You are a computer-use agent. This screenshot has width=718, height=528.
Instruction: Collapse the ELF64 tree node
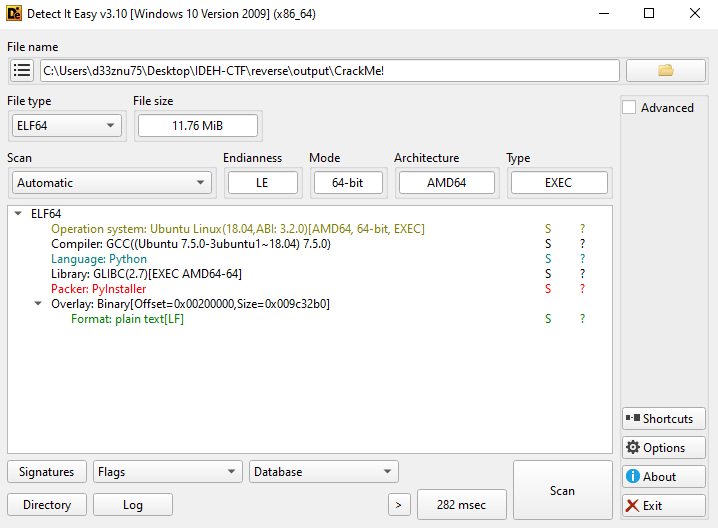tap(18, 213)
